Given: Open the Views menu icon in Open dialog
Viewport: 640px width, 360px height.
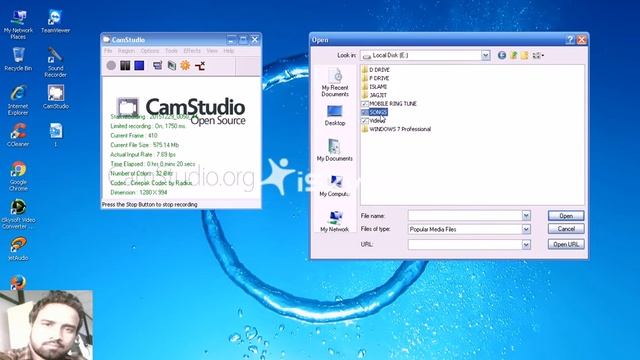Looking at the screenshot, I should coord(538,55).
